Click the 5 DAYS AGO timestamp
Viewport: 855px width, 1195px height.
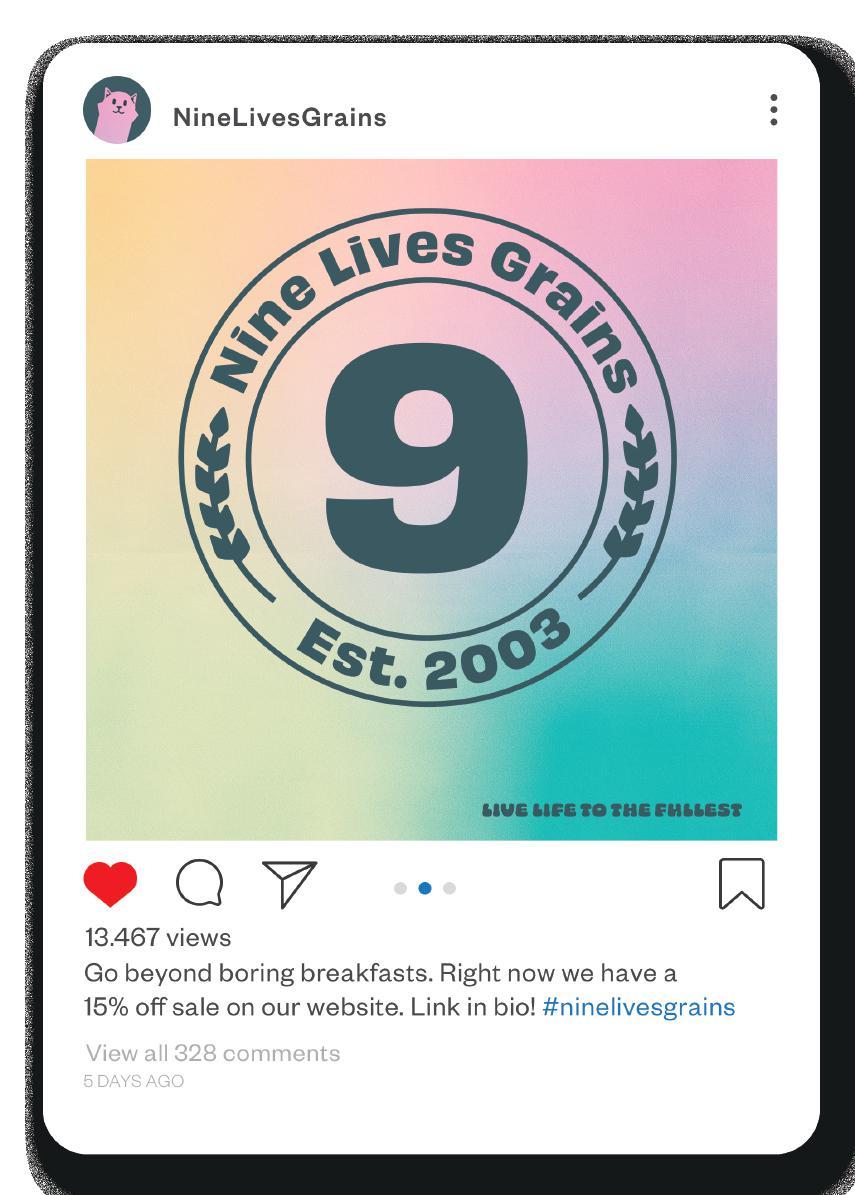(x=133, y=1081)
